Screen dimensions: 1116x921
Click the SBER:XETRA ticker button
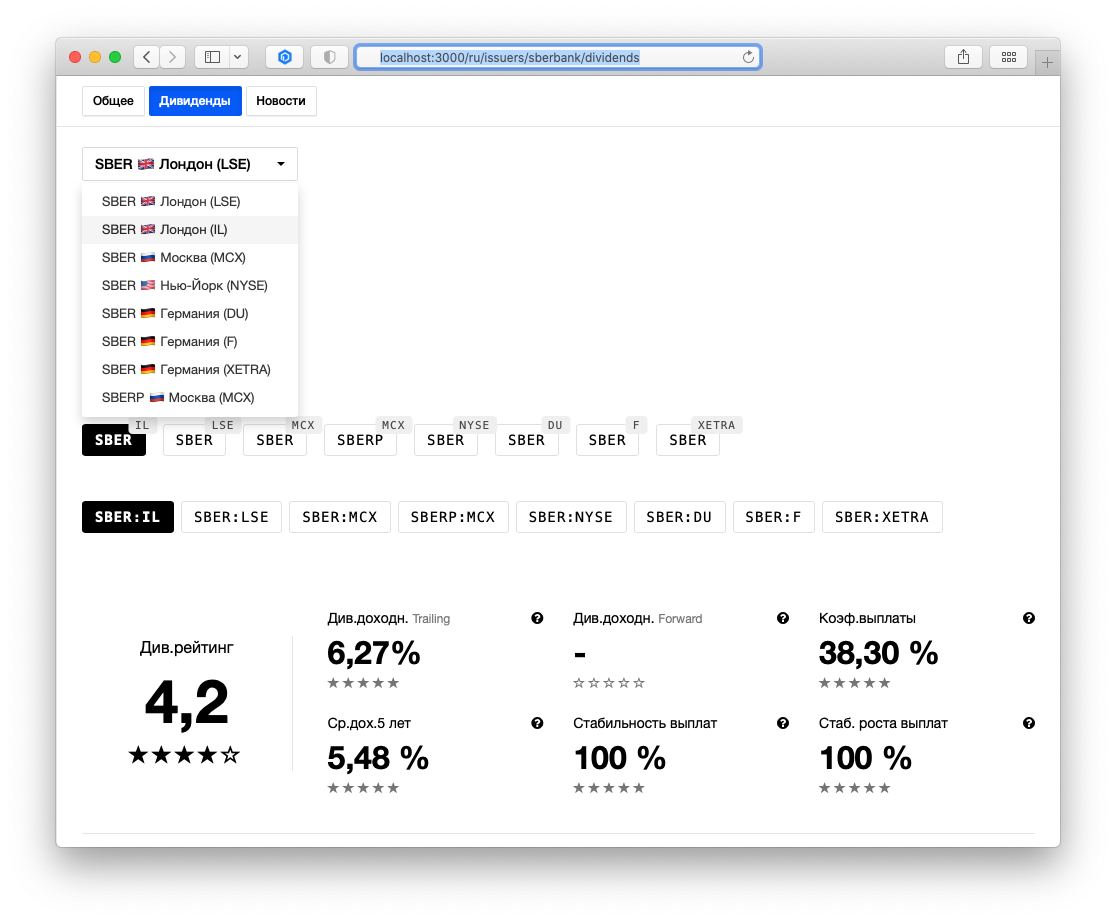point(882,517)
